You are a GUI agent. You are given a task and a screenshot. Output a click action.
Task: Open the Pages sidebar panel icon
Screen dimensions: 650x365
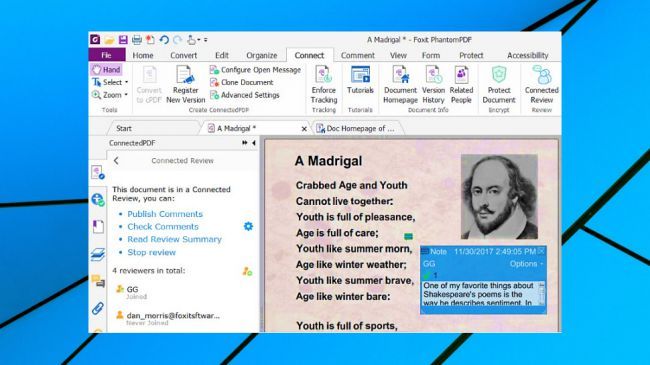(x=98, y=227)
